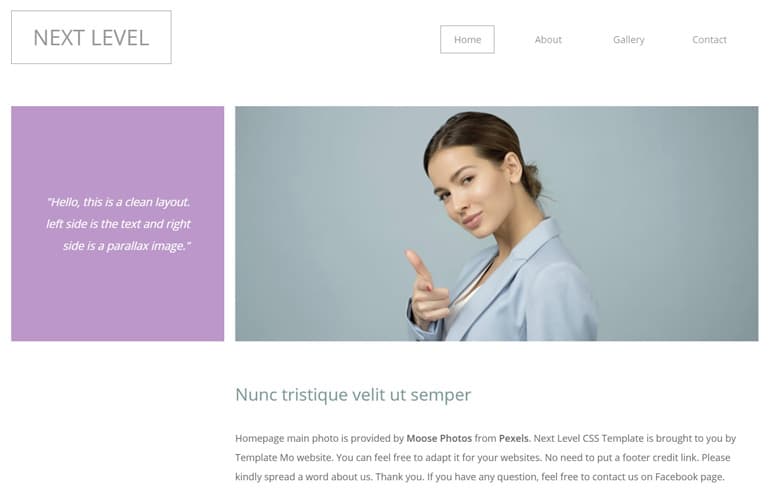Click the 'side is a parallax image.' line
The height and width of the screenshot is (490, 770).
(127, 246)
